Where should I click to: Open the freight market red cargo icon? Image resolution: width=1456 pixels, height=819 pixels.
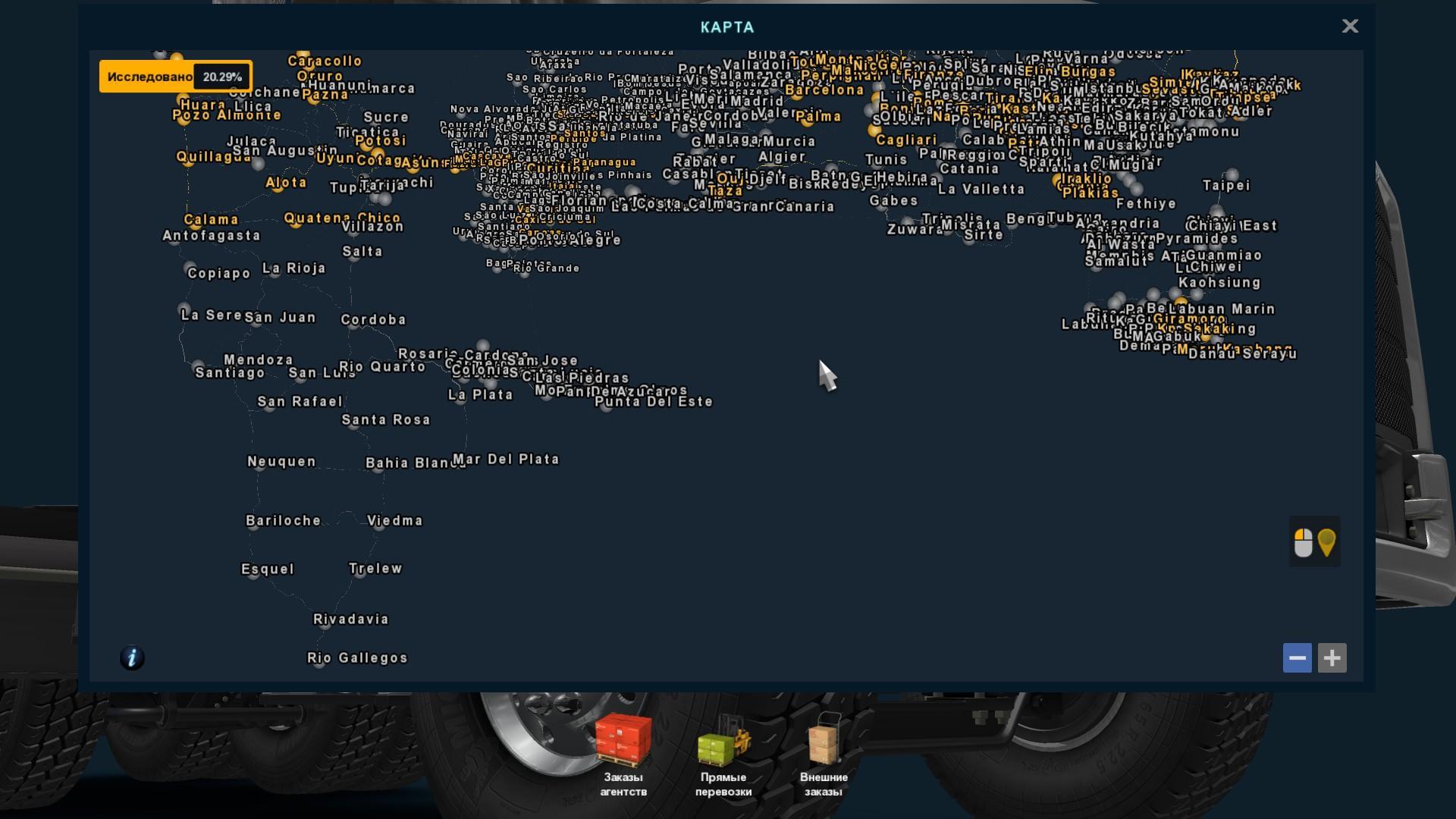tap(623, 739)
